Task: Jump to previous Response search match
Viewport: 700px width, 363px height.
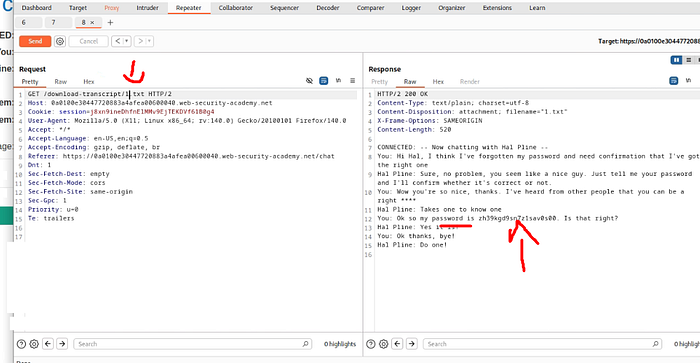Action: pos(397,344)
